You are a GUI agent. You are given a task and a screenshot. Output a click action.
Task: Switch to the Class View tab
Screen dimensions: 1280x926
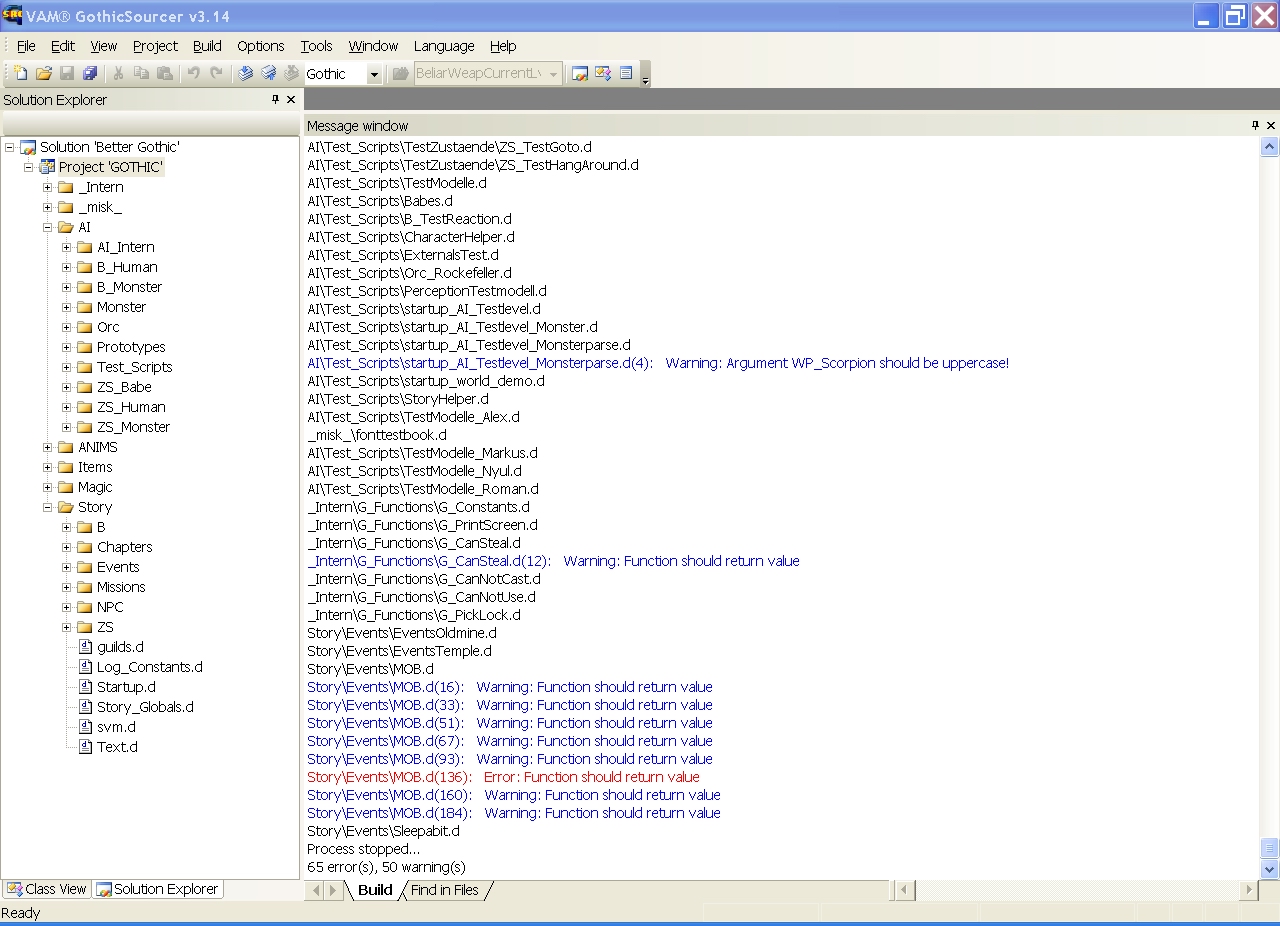click(x=47, y=889)
